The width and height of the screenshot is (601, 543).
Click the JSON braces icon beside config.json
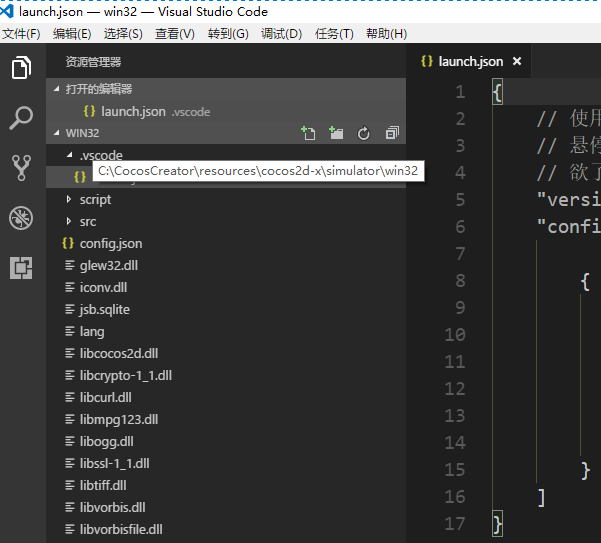[x=68, y=243]
